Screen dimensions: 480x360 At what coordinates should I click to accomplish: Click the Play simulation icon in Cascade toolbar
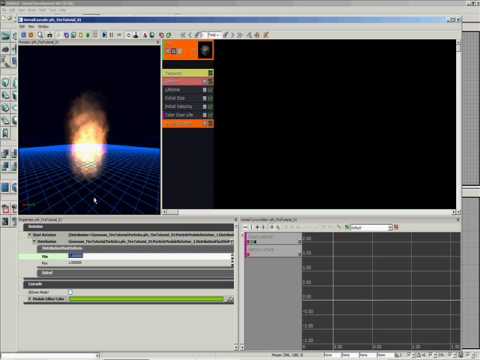point(104,35)
